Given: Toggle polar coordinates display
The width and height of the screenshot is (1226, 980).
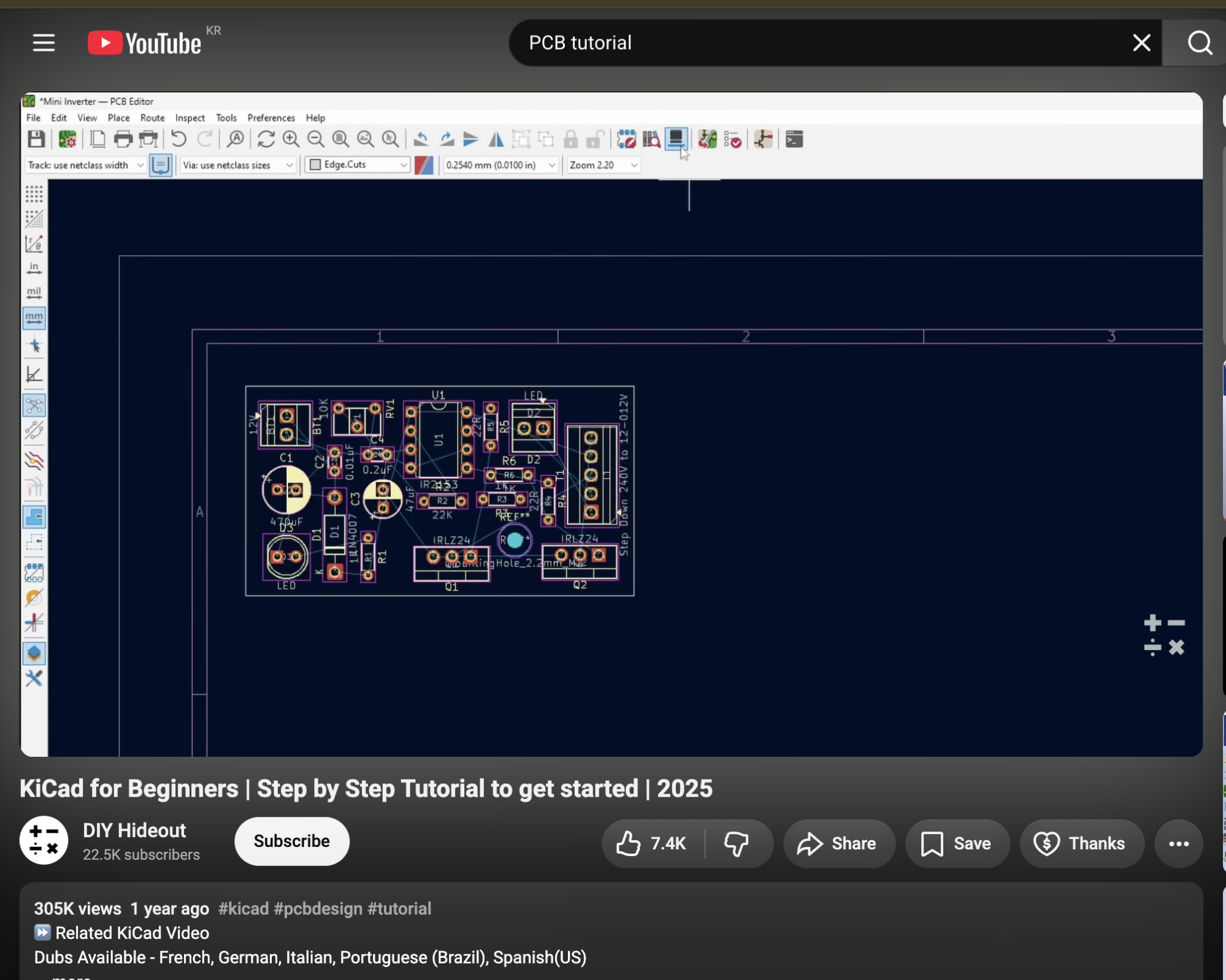Looking at the screenshot, I should coord(34,243).
